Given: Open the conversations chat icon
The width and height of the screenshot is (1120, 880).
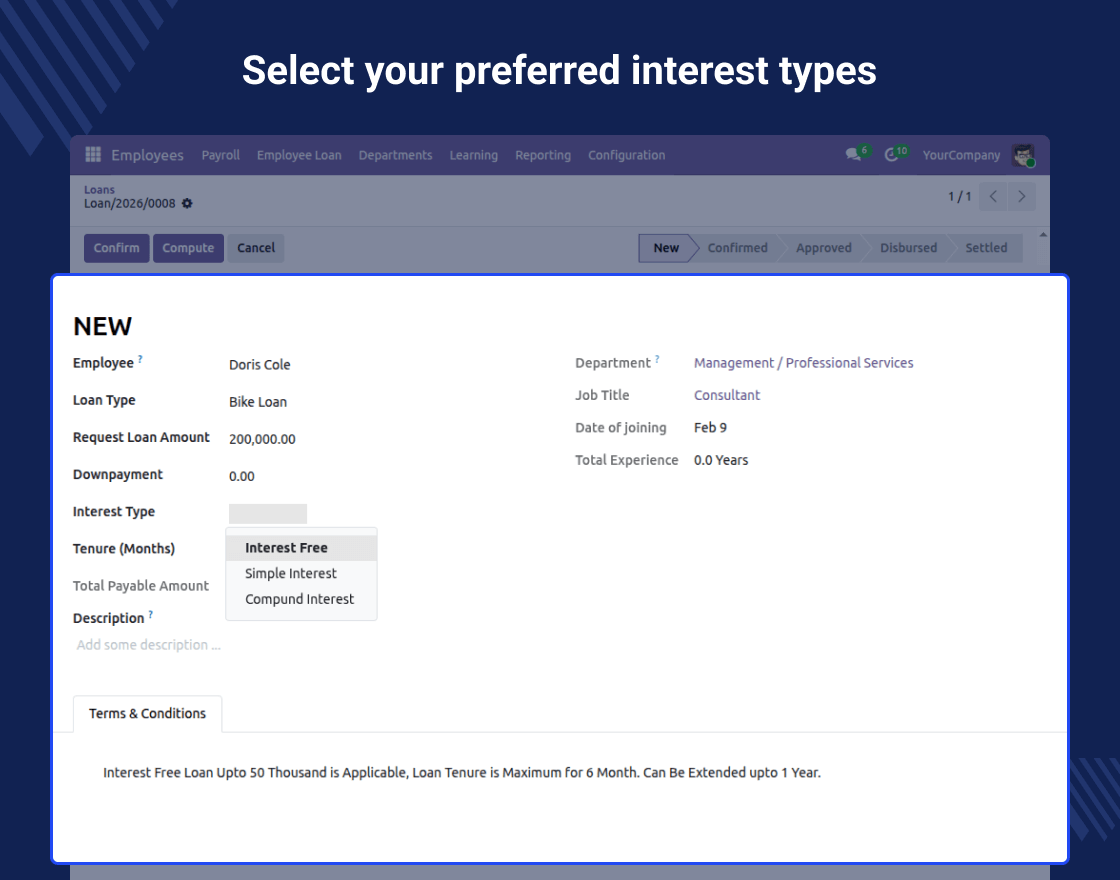Looking at the screenshot, I should tap(853, 154).
